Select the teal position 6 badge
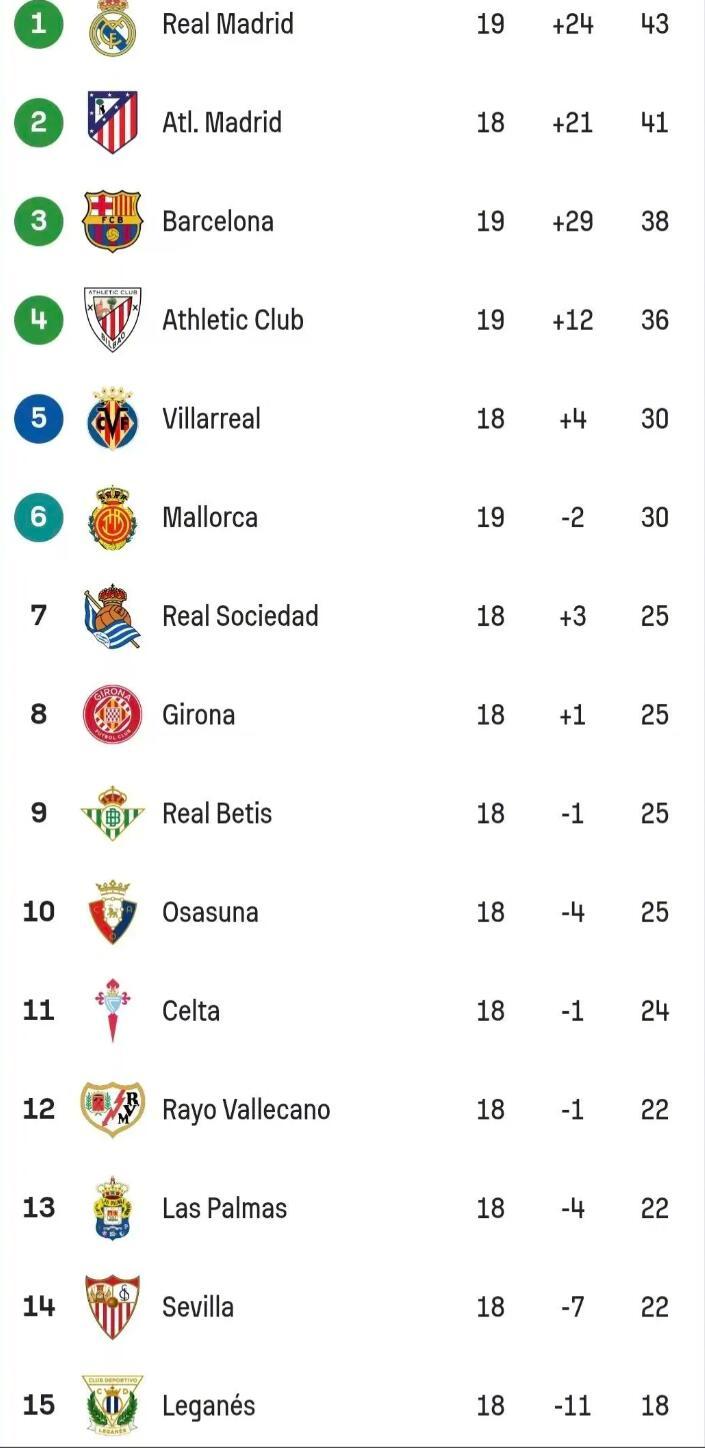 click(39, 517)
